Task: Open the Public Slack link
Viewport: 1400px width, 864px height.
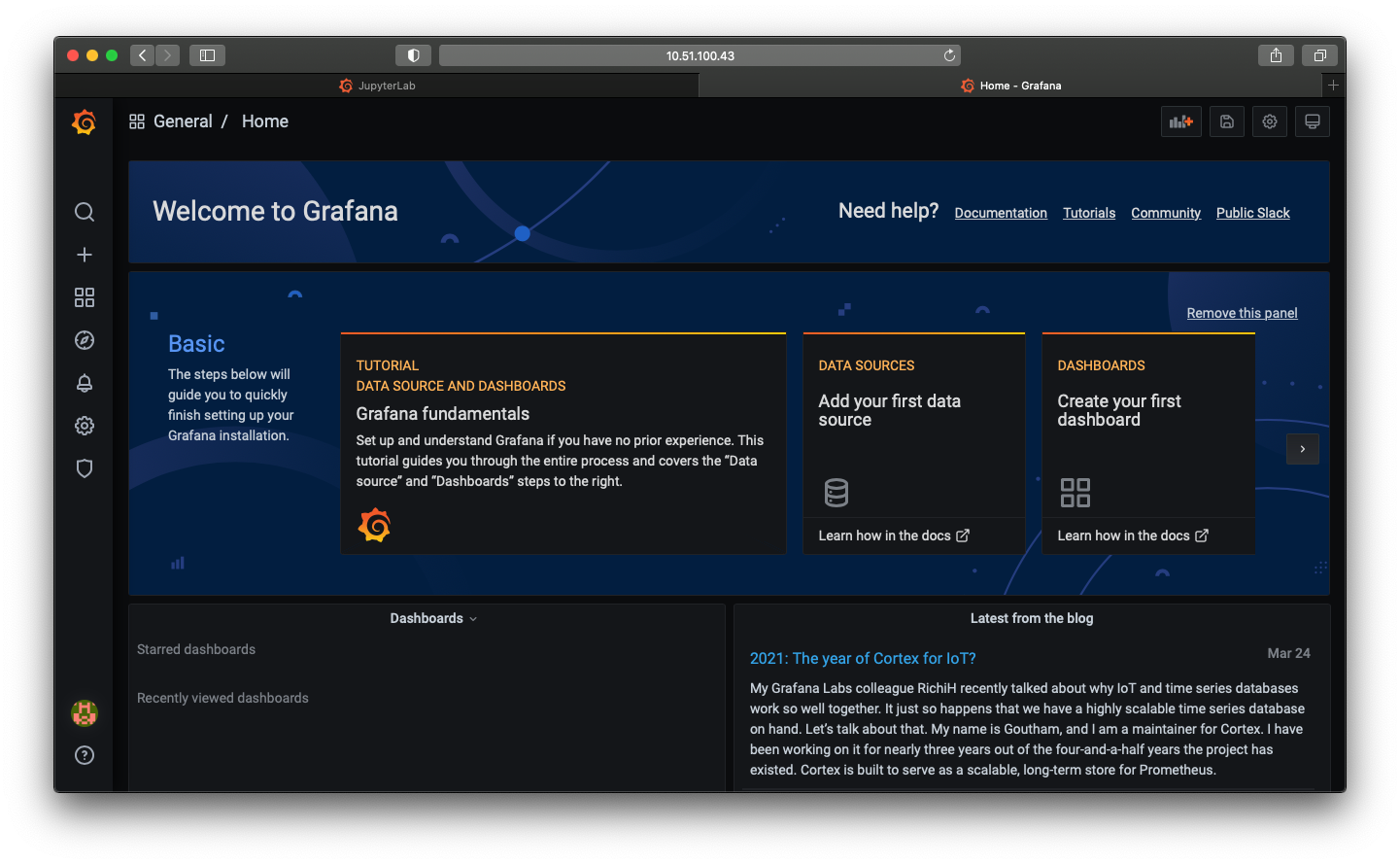Action: pyautogui.click(x=1253, y=213)
